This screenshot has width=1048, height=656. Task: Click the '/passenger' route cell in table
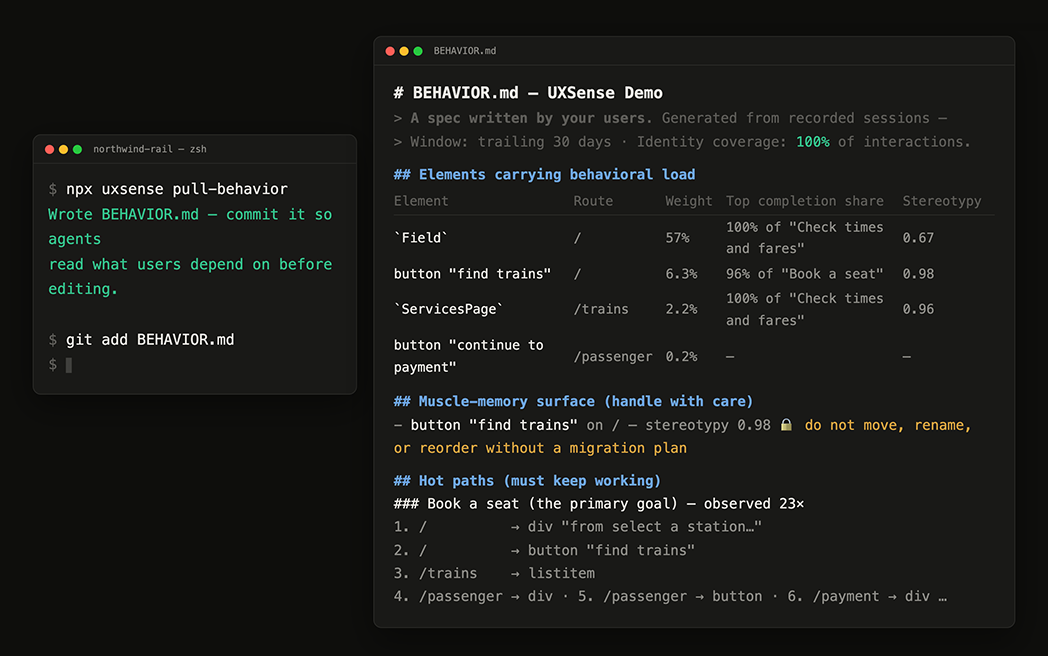tap(613, 357)
